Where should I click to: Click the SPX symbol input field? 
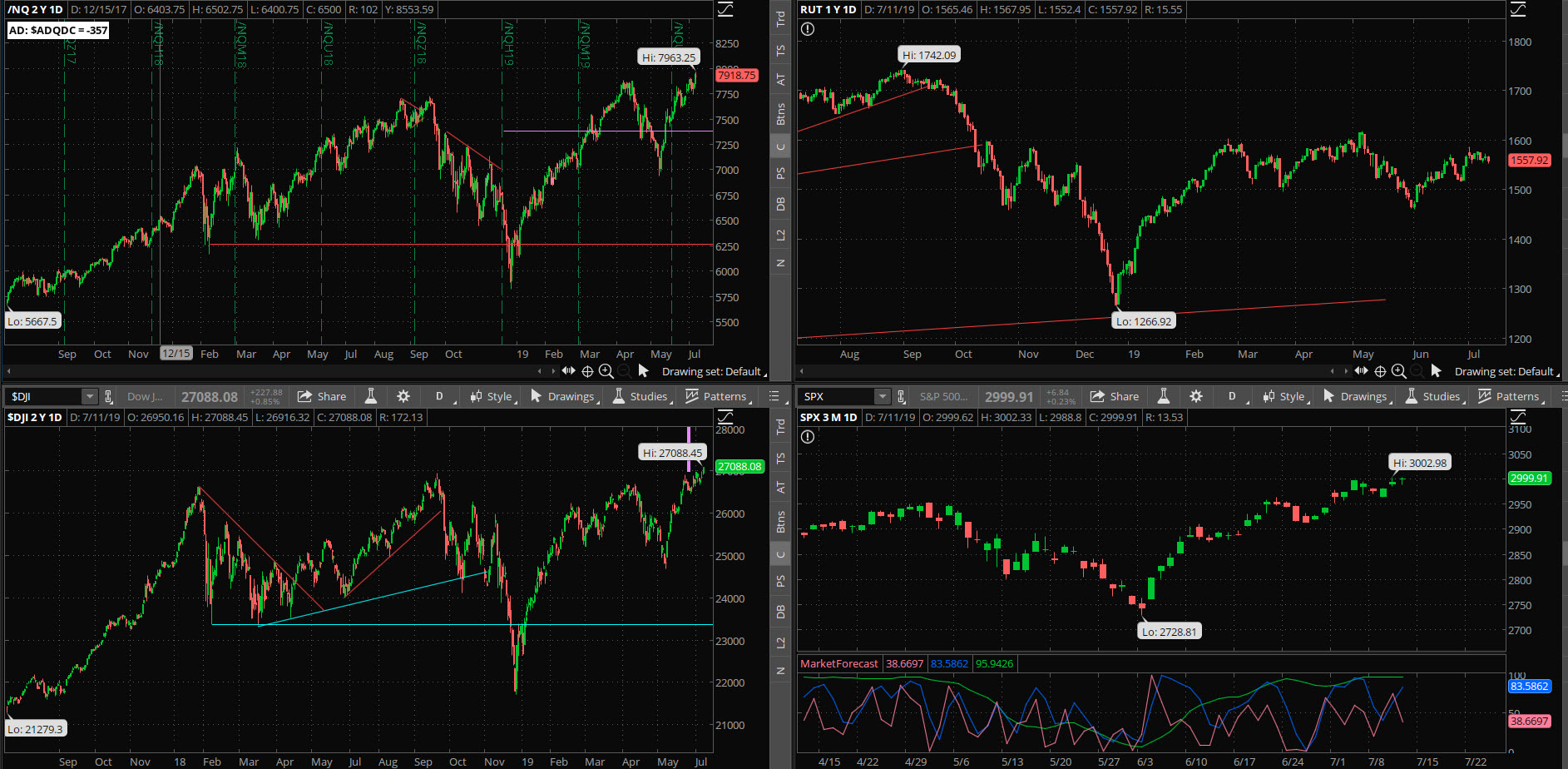tap(837, 396)
